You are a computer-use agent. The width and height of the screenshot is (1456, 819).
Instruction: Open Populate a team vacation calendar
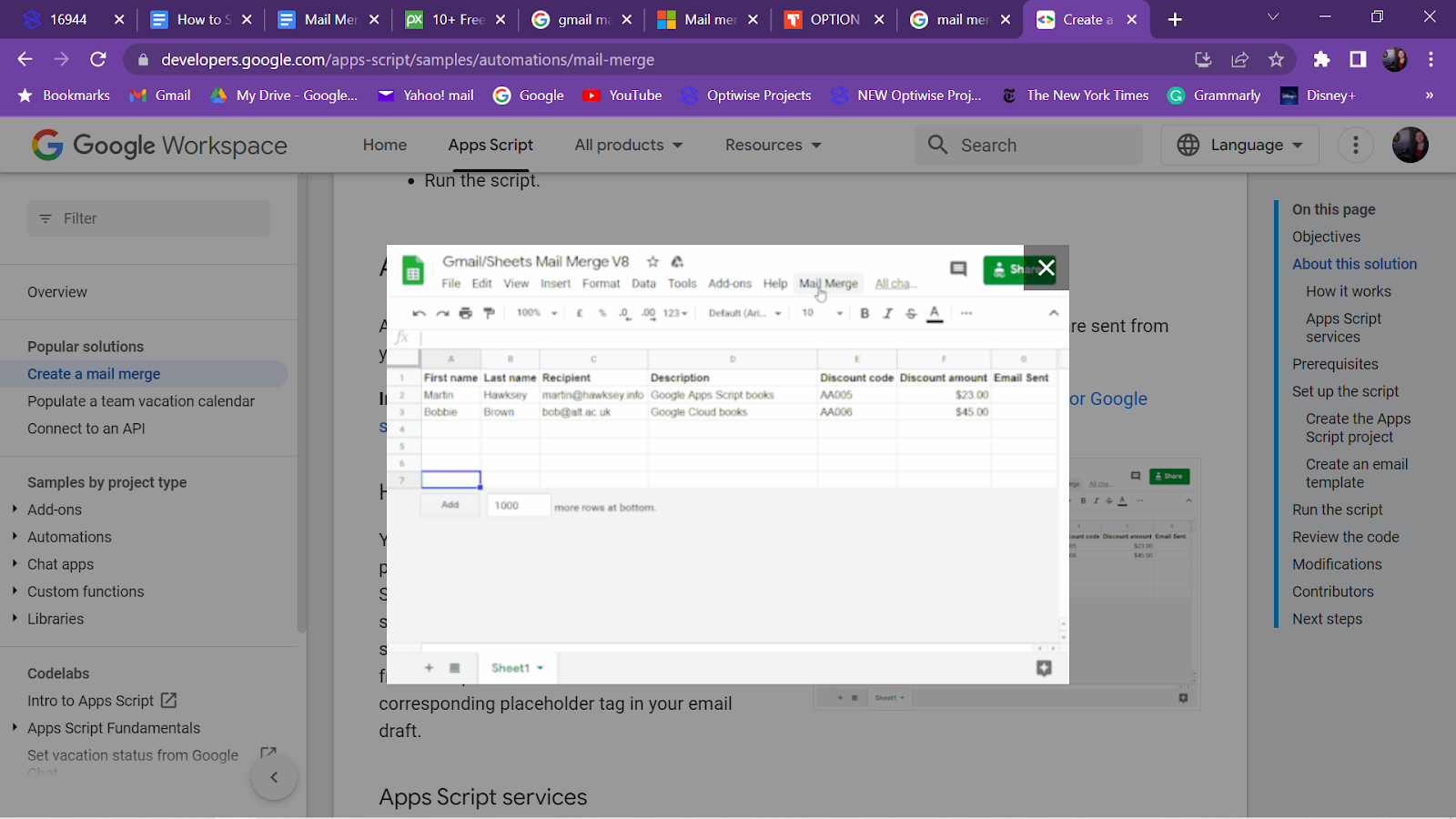pyautogui.click(x=141, y=401)
